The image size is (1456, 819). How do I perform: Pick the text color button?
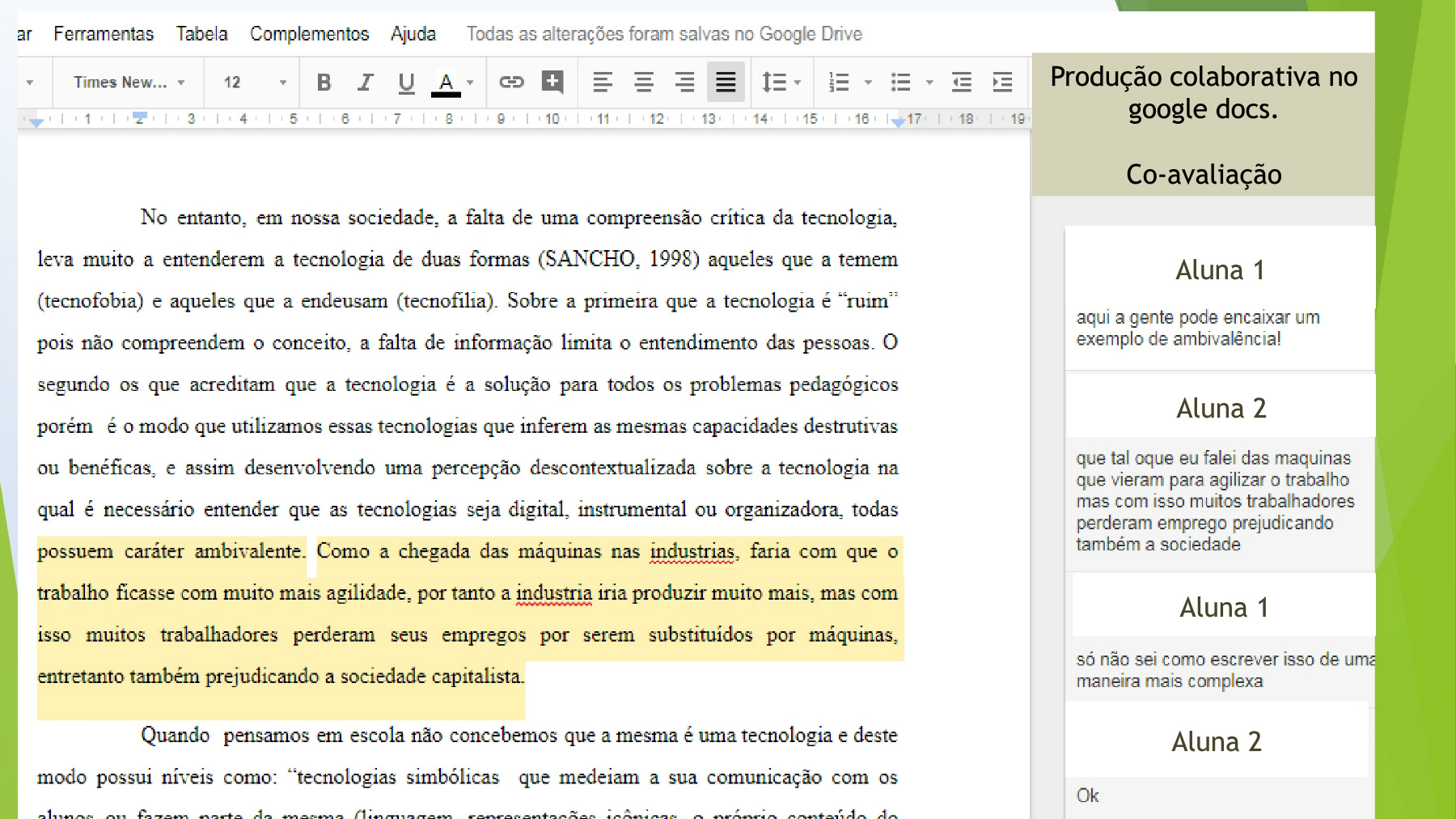pyautogui.click(x=446, y=83)
